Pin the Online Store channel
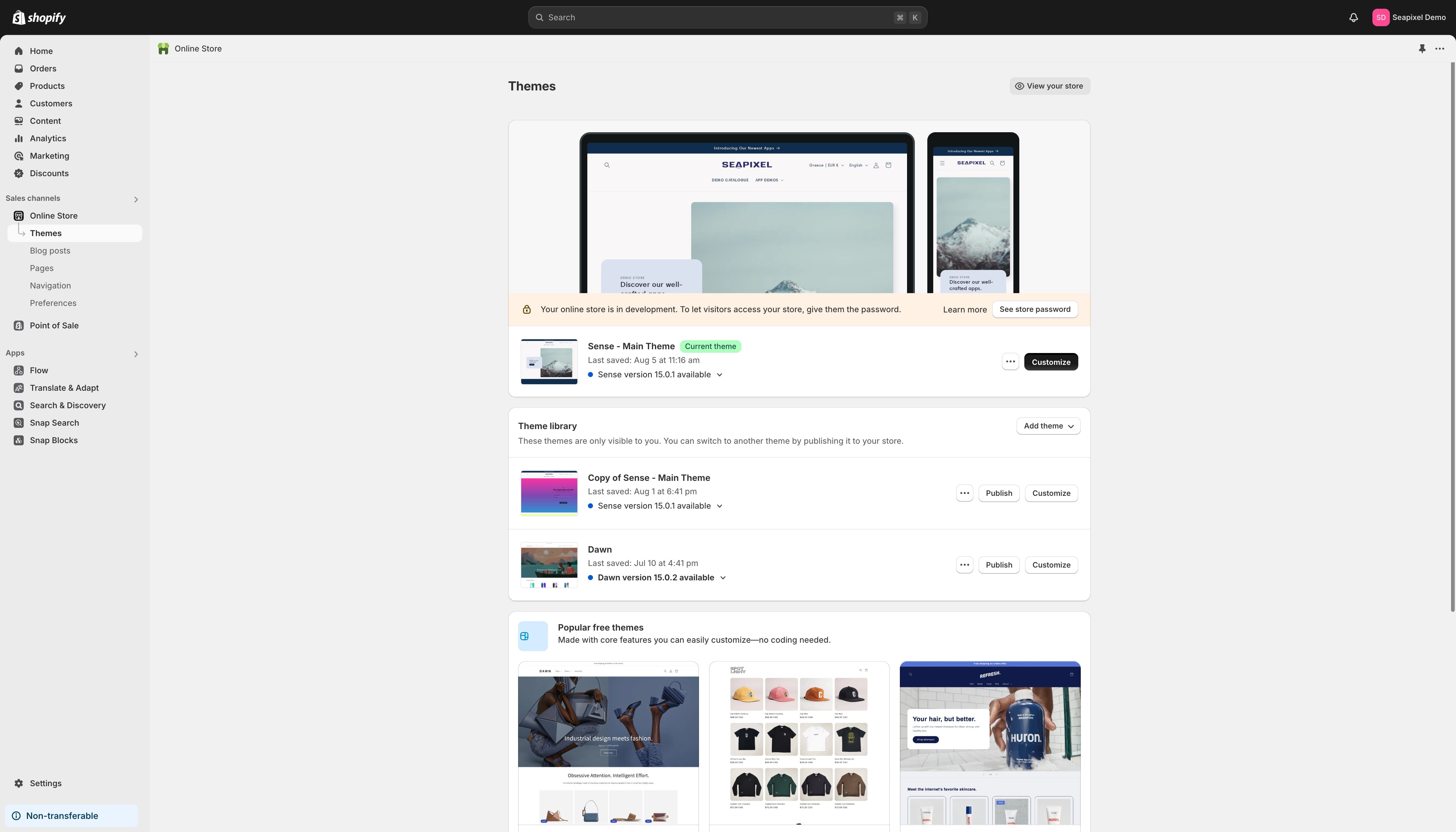Screen dimensions: 1456x832 click(x=1422, y=49)
